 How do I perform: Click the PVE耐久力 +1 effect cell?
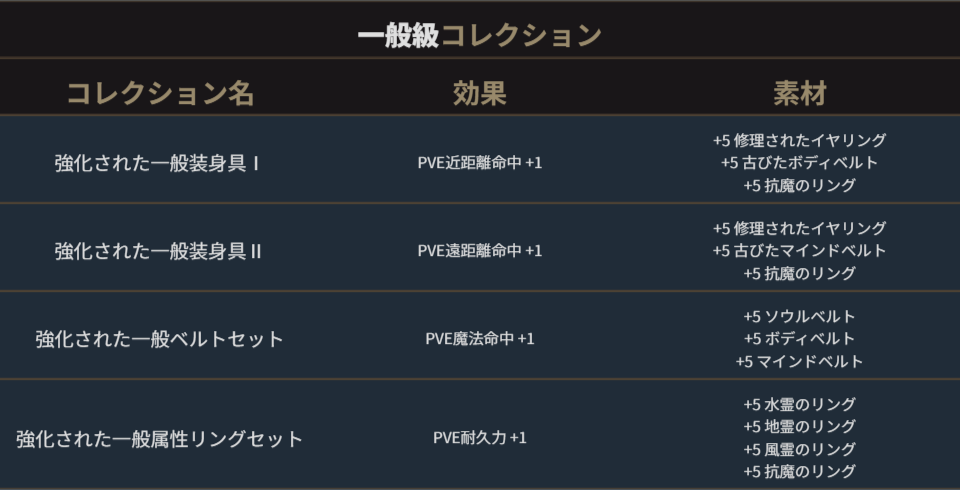click(x=479, y=438)
